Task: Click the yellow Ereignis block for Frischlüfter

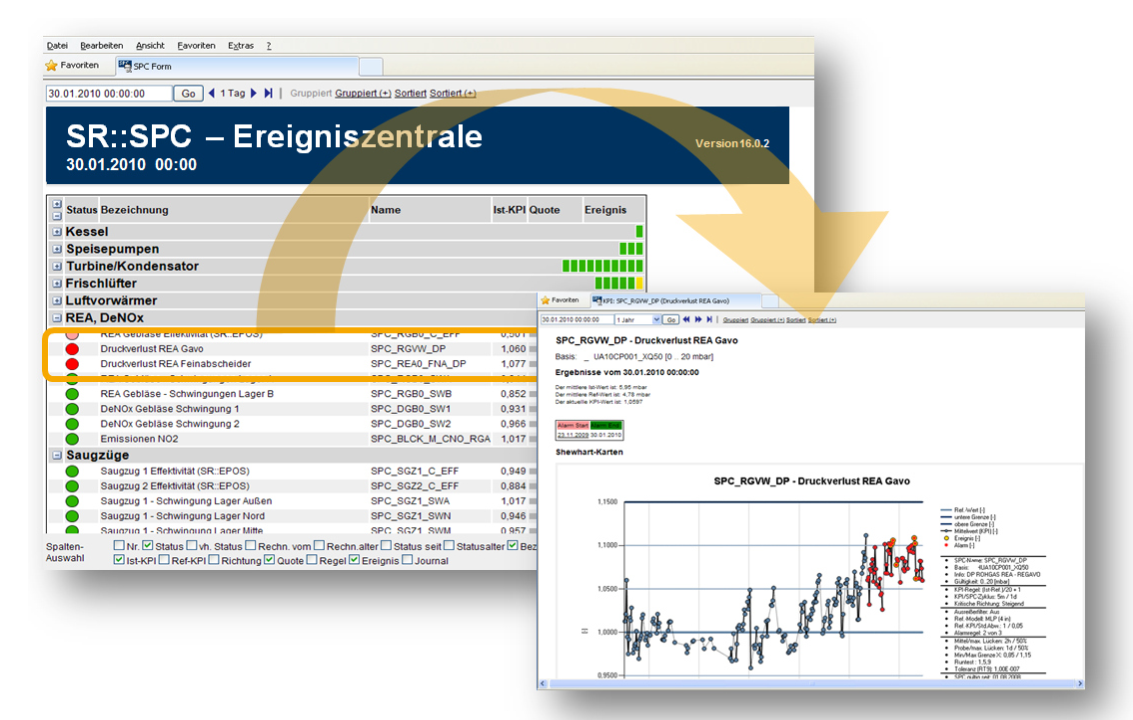Action: (x=639, y=283)
